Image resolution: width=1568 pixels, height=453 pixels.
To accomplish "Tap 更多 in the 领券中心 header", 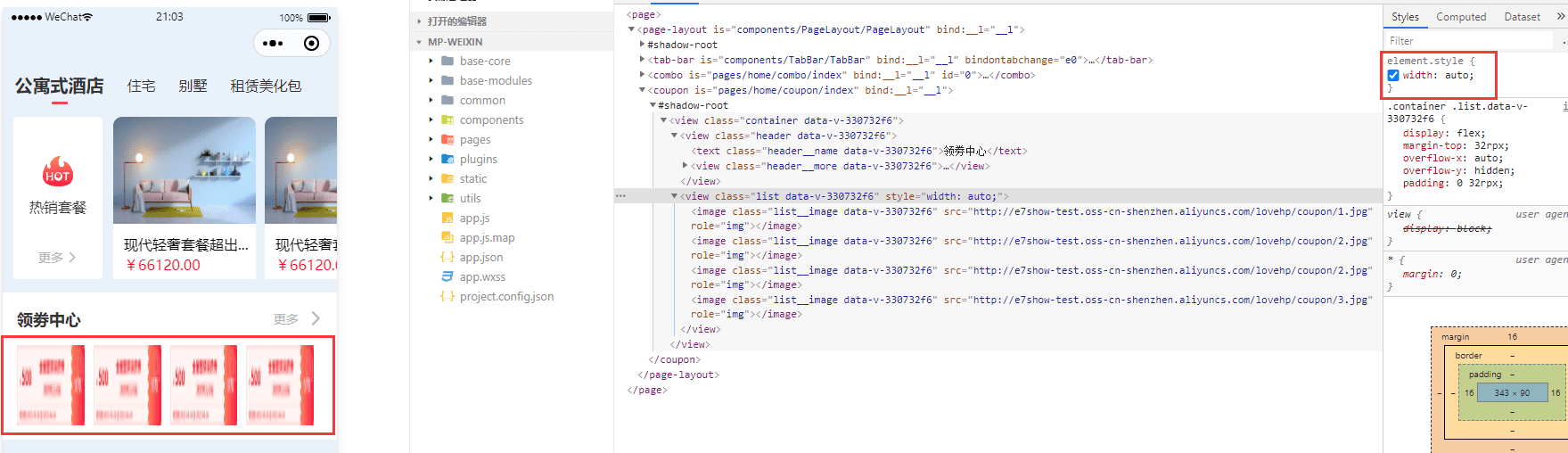I will (x=286, y=319).
